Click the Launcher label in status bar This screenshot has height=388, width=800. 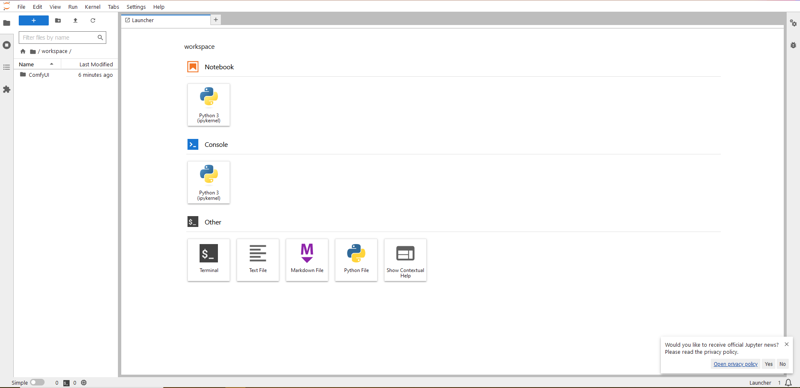[760, 382]
